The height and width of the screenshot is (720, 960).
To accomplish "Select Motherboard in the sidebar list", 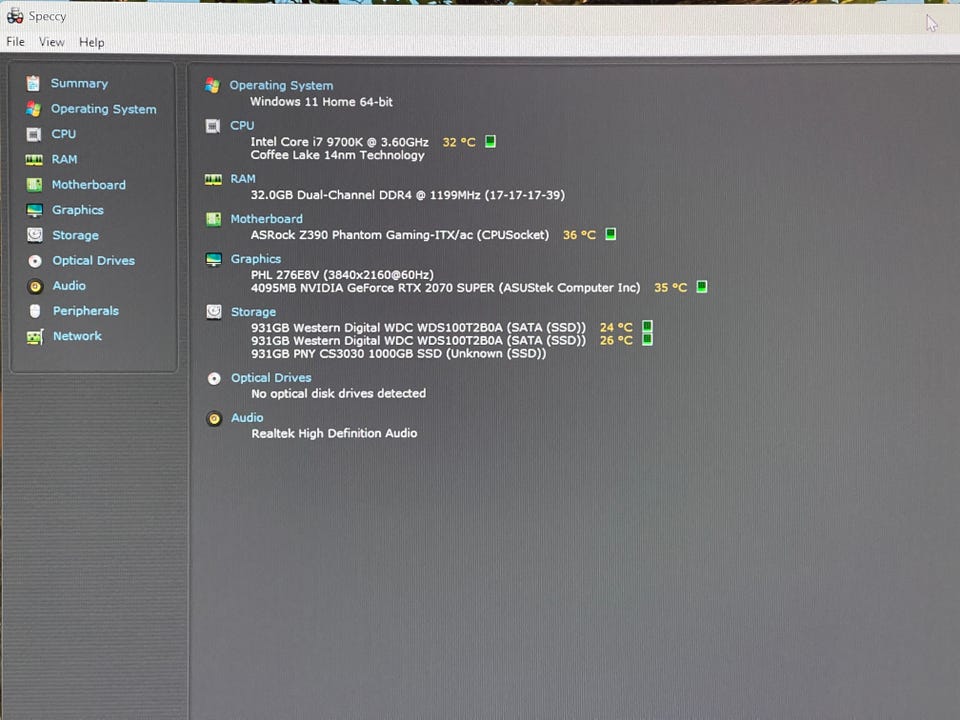I will click(x=89, y=185).
